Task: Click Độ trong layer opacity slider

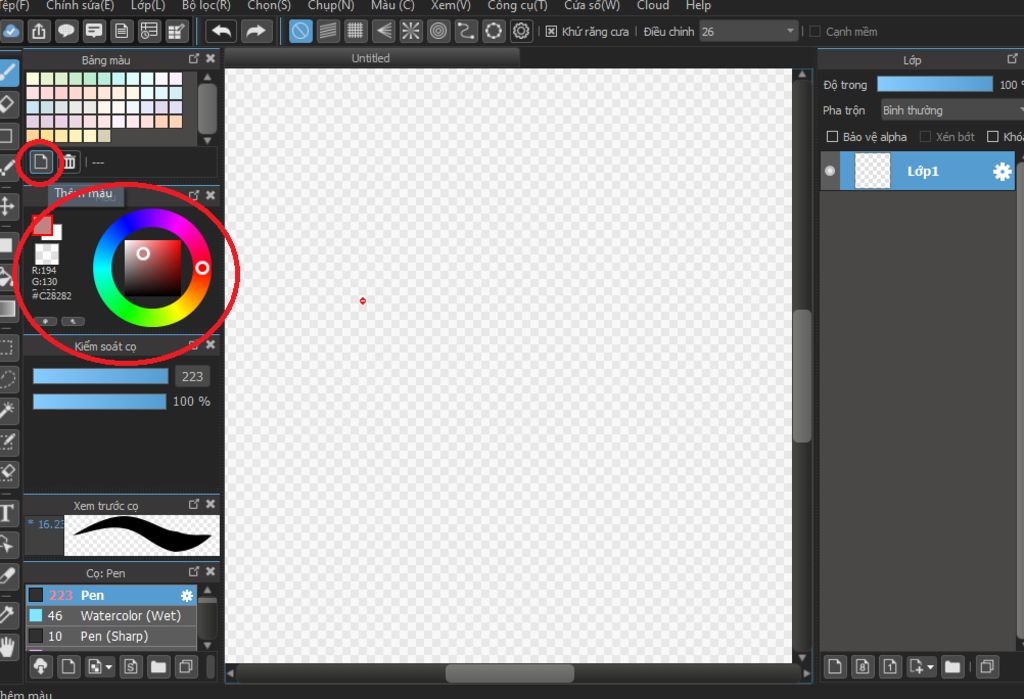Action: 935,84
